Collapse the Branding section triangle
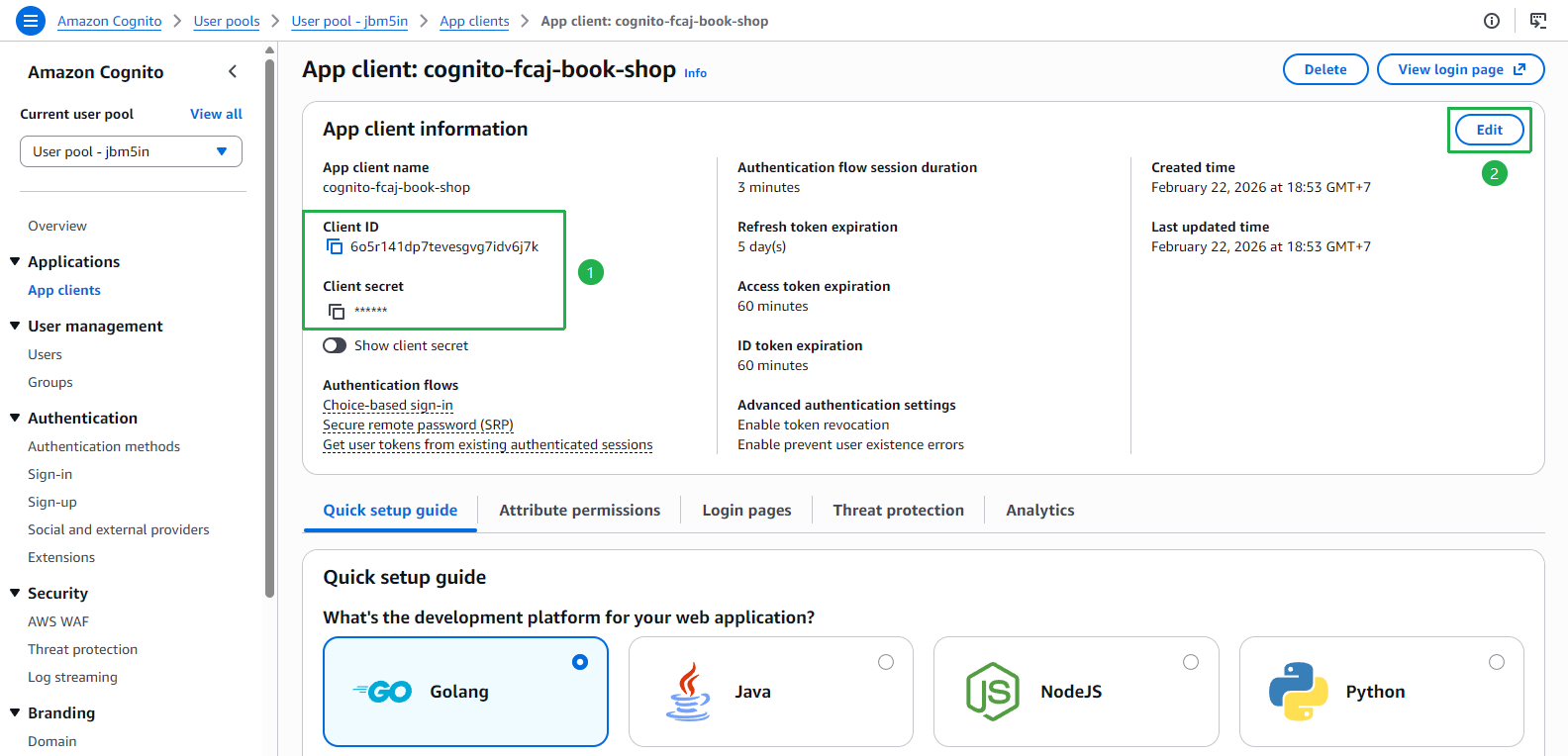The height and width of the screenshot is (756, 1568). pyautogui.click(x=15, y=712)
